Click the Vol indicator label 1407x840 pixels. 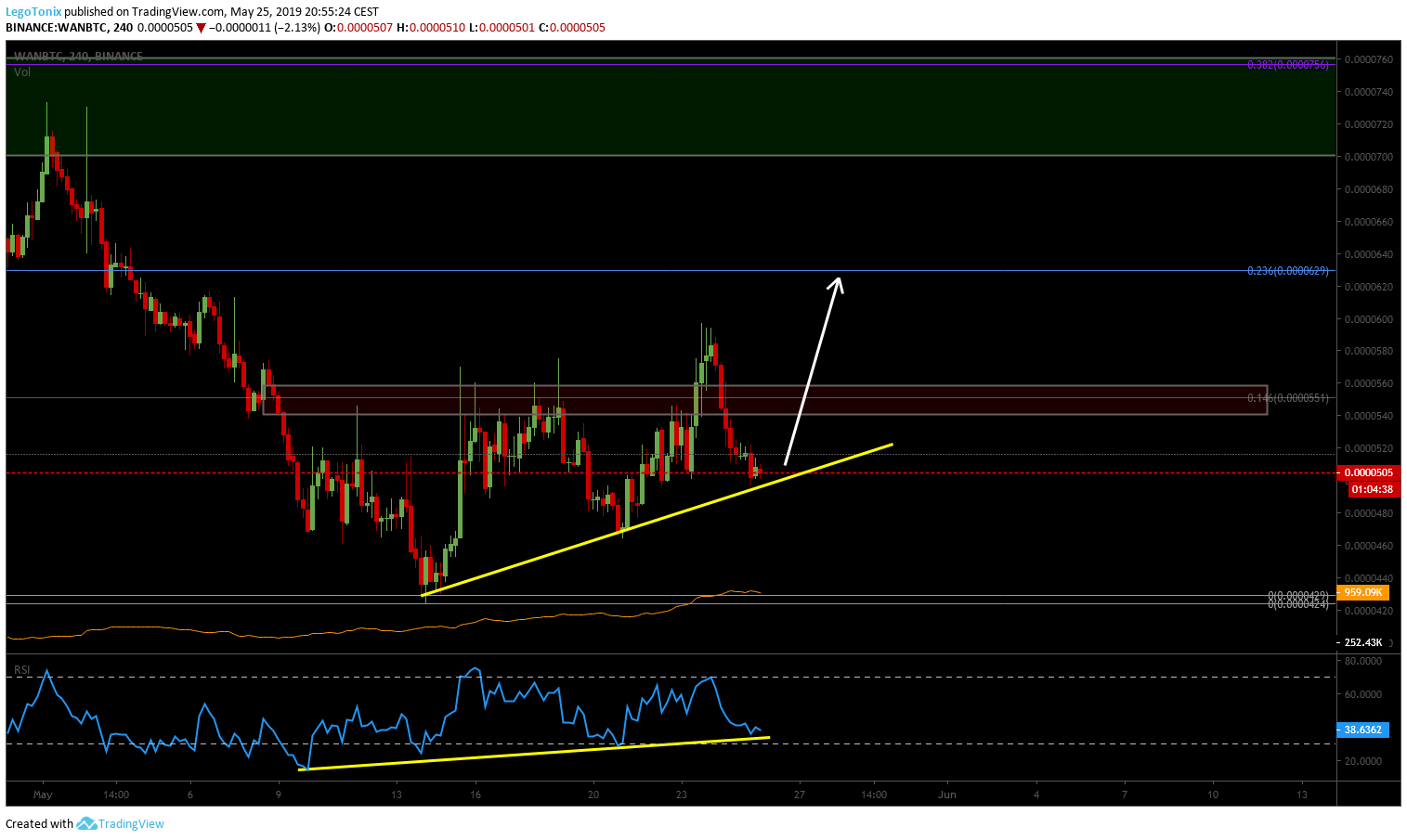pyautogui.click(x=22, y=72)
